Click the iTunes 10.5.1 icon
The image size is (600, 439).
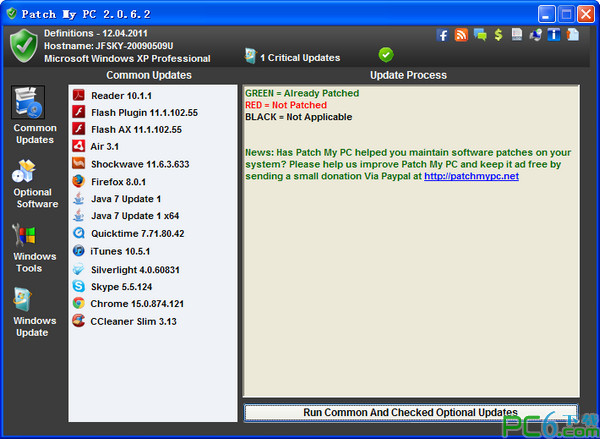click(78, 251)
